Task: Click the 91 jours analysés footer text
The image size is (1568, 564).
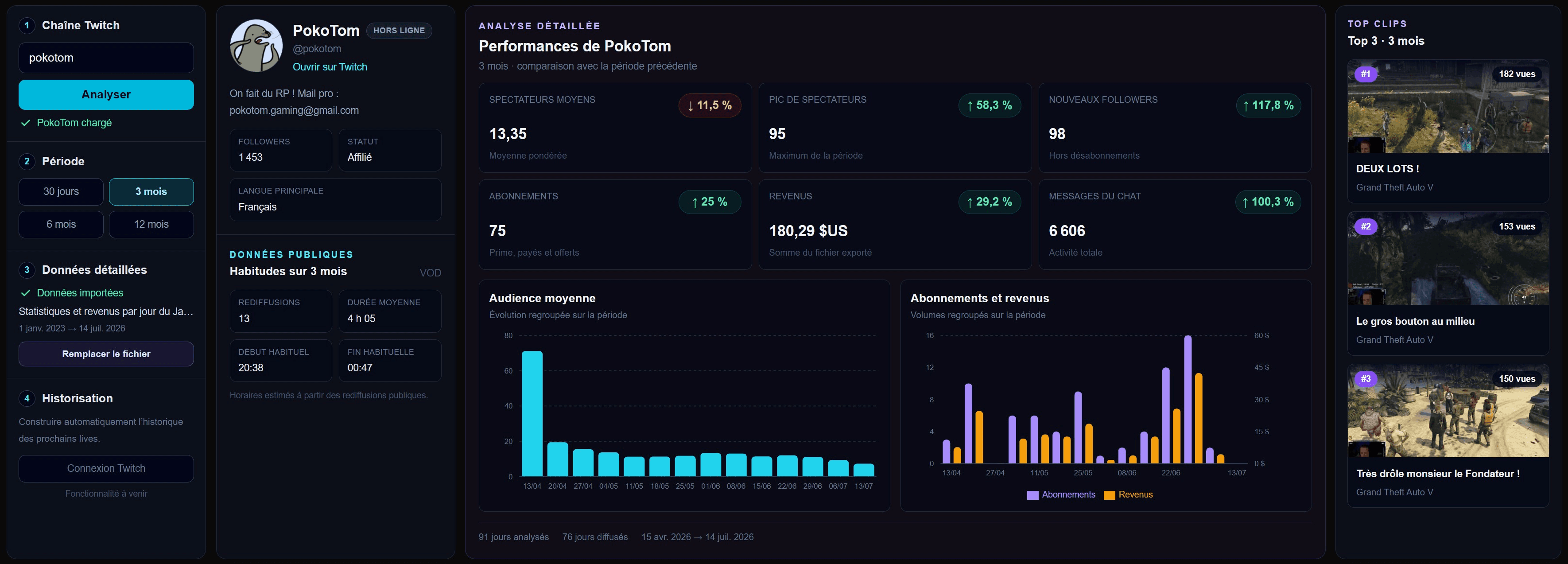Action: [x=514, y=537]
